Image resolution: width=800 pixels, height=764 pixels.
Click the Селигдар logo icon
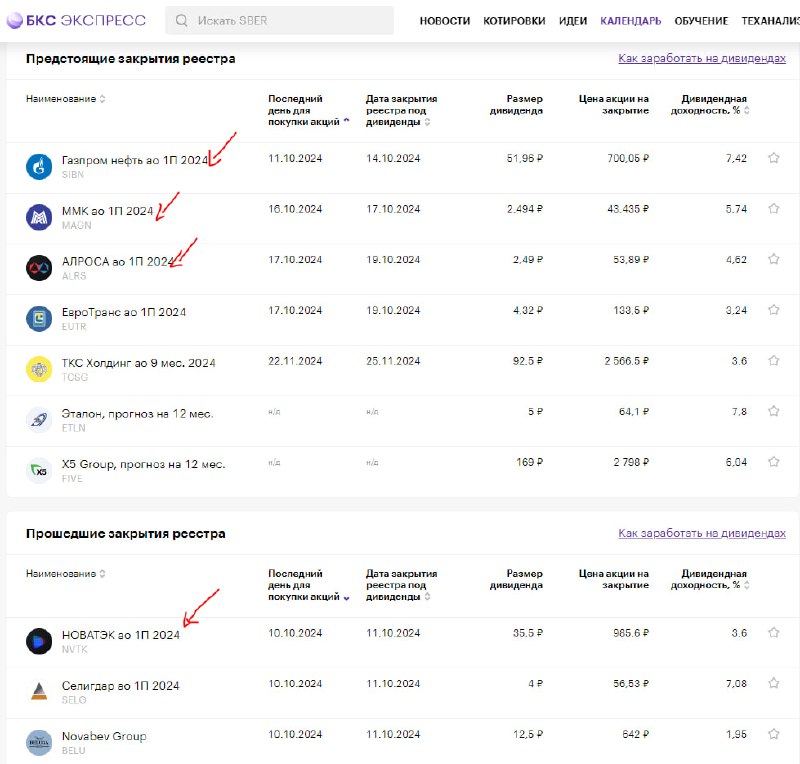pyautogui.click(x=39, y=692)
